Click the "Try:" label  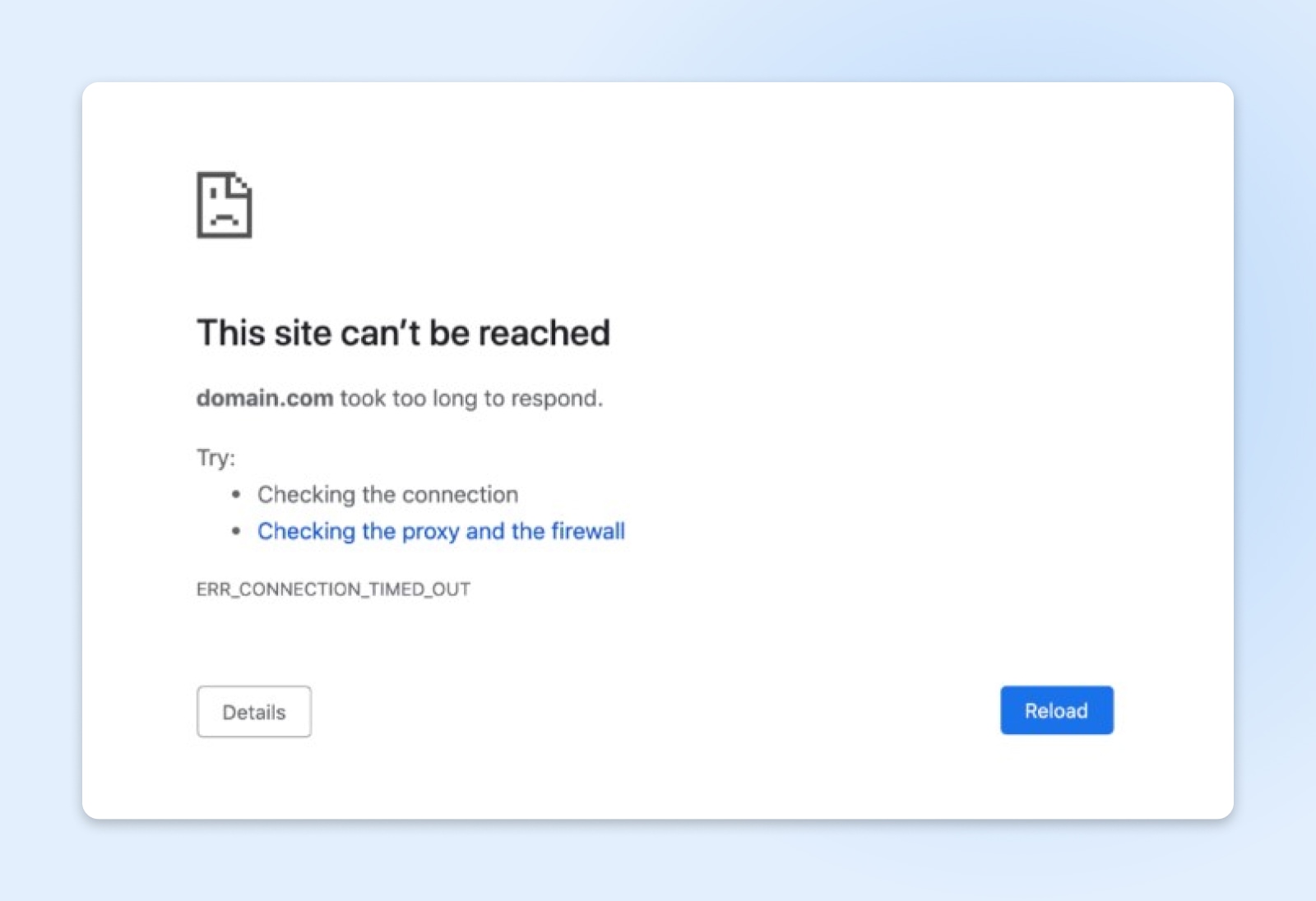pos(215,457)
